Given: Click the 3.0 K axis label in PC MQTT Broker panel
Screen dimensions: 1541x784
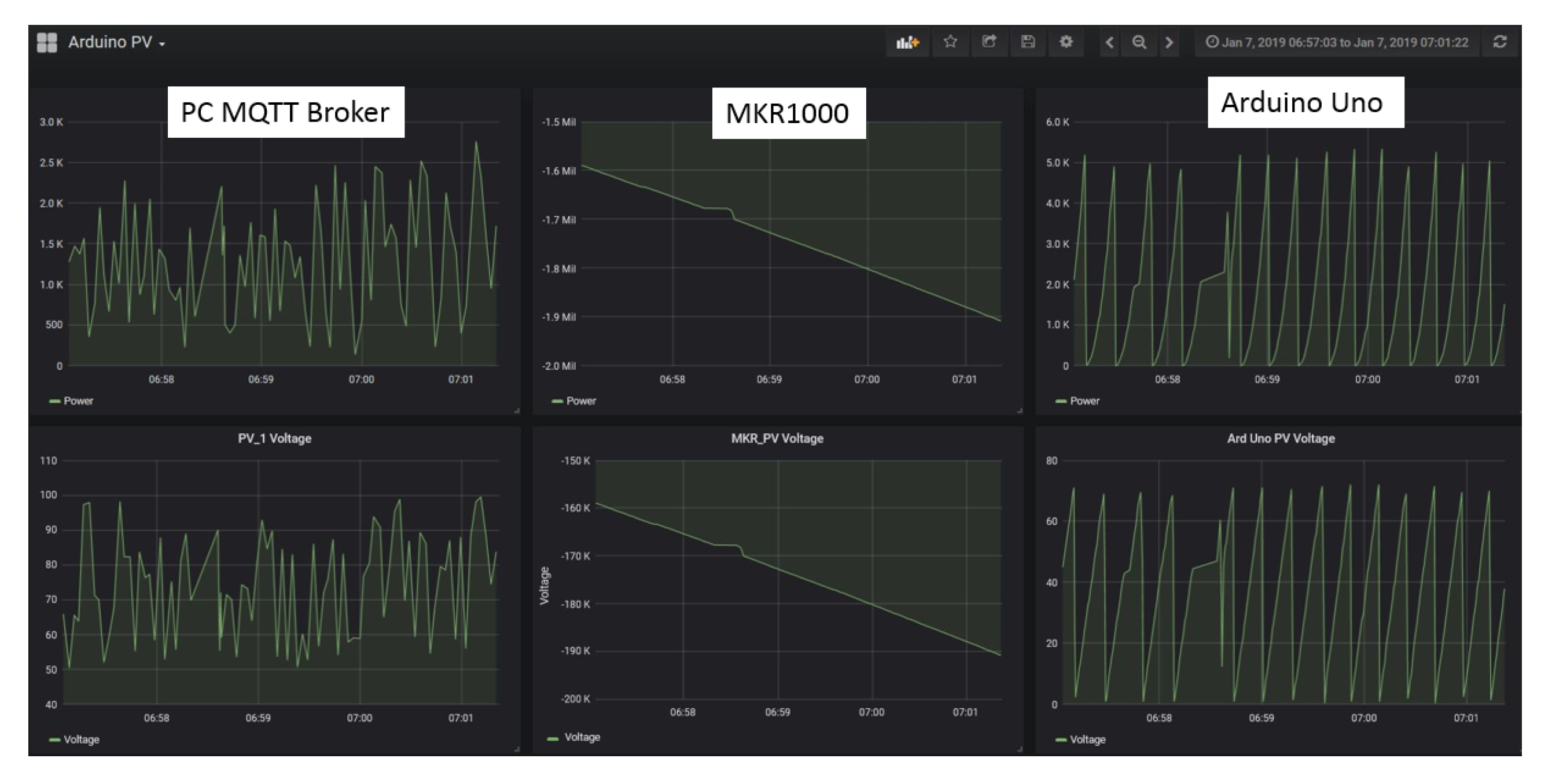Looking at the screenshot, I should 52,122.
